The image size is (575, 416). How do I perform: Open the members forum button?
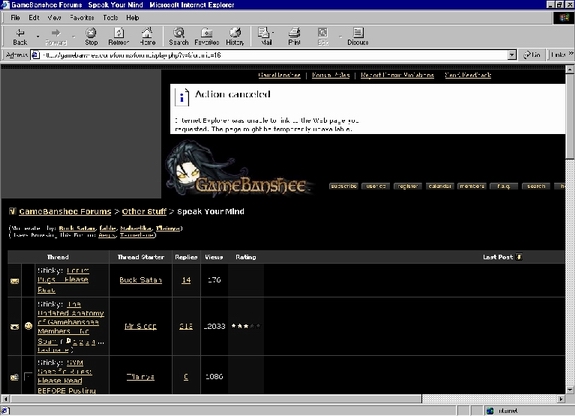pos(472,186)
